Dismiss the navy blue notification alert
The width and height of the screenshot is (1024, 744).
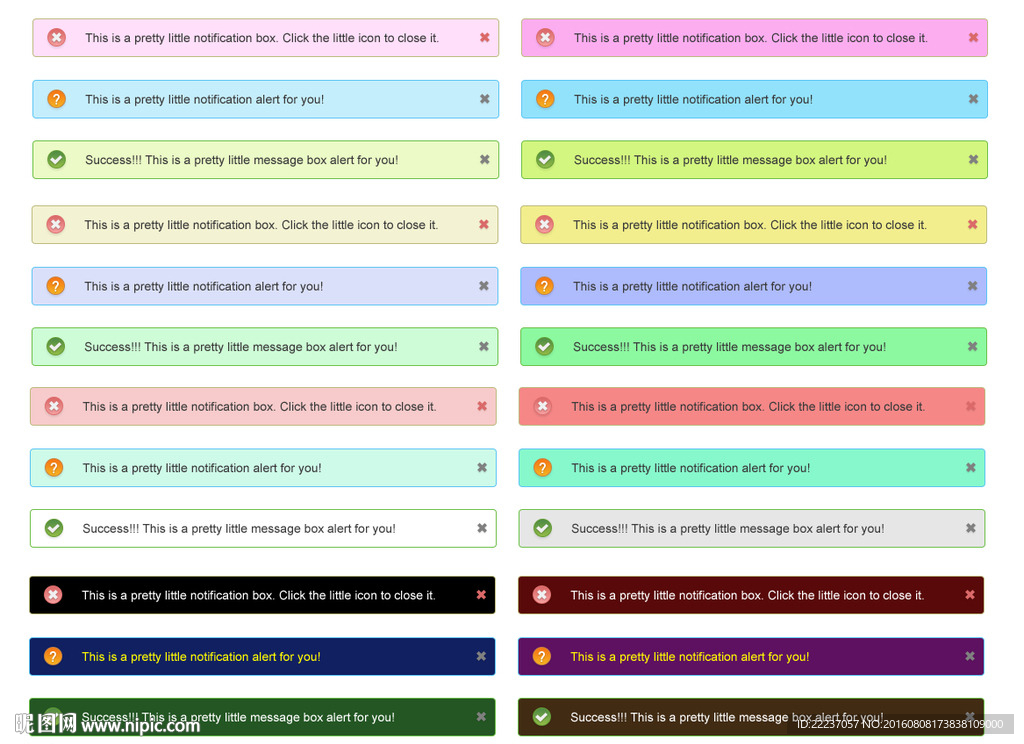point(481,657)
